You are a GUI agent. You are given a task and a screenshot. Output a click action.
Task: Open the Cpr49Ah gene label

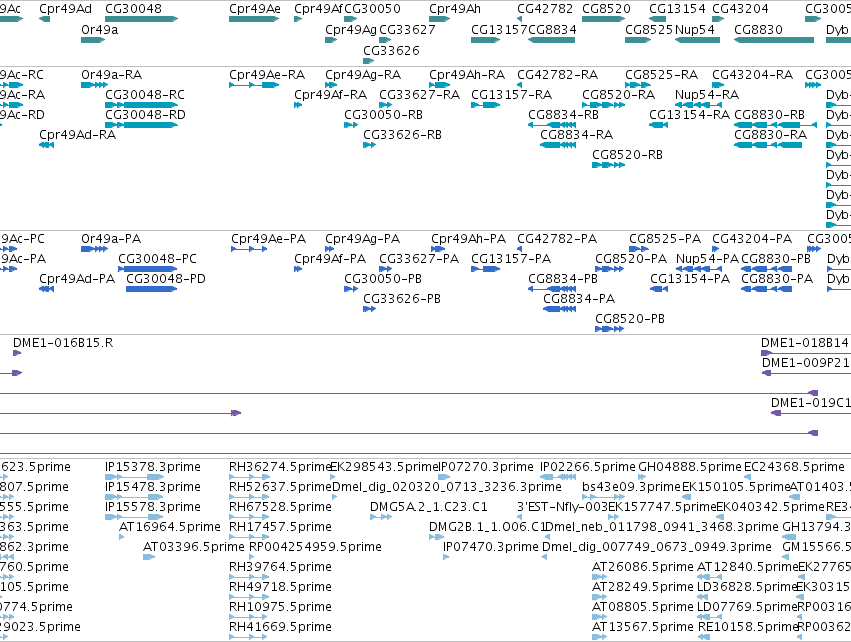click(x=455, y=9)
